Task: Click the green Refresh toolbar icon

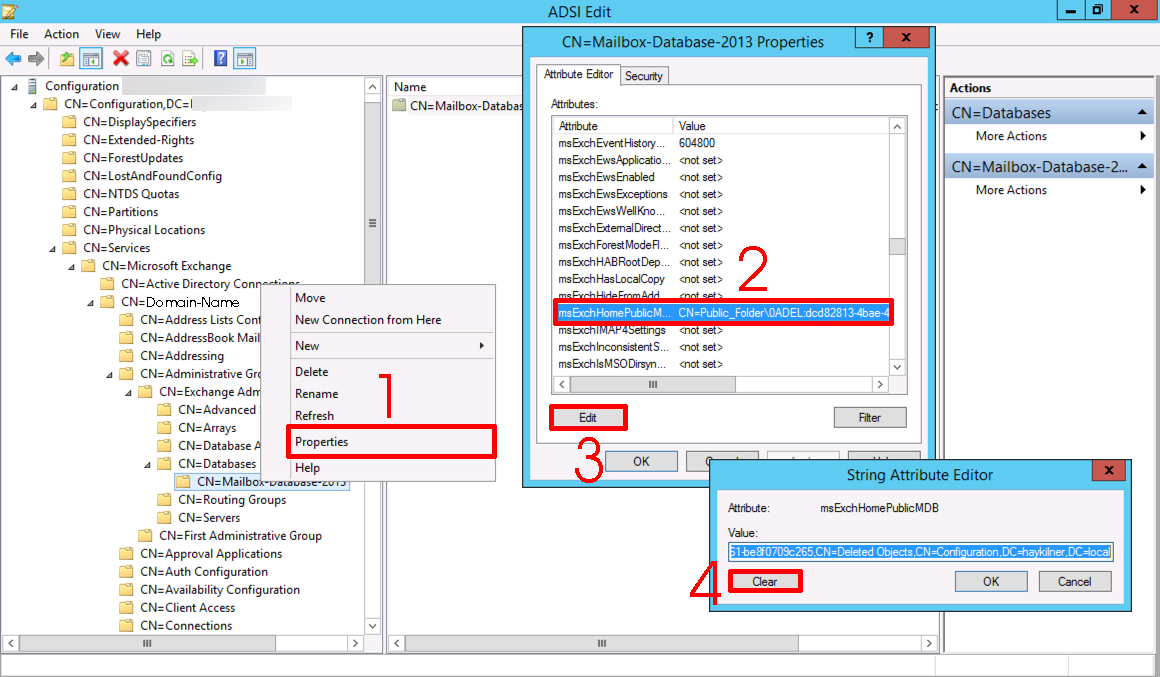Action: coord(167,58)
